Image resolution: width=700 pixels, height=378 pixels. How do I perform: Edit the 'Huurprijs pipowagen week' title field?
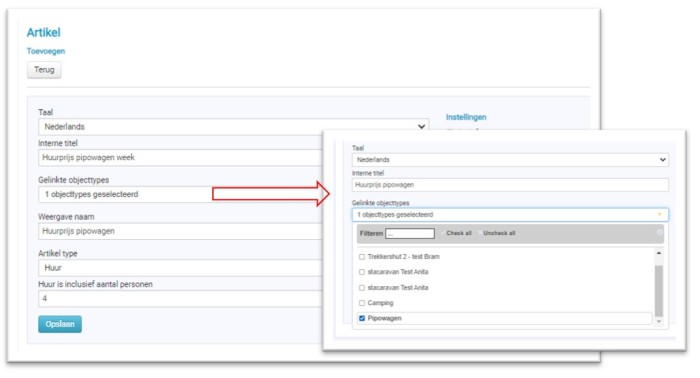point(181,158)
